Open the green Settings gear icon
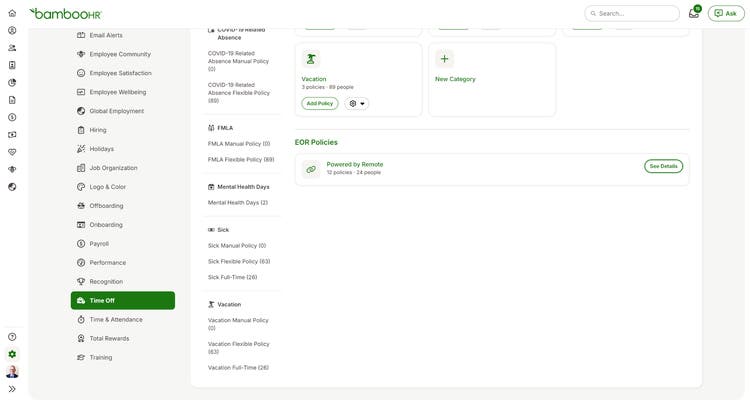The height and width of the screenshot is (405, 750). click(12, 354)
